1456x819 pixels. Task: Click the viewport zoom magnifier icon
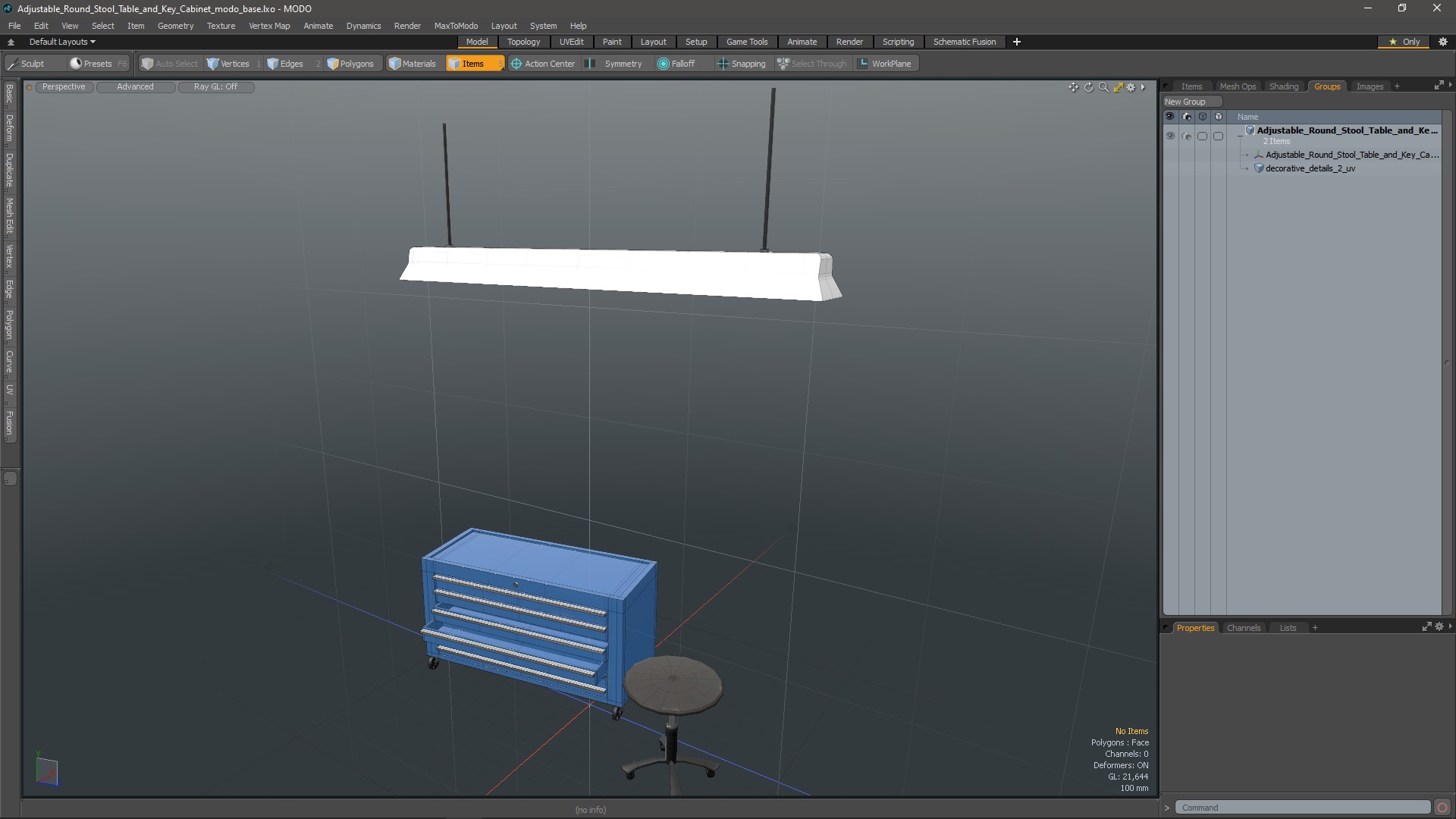tap(1103, 87)
